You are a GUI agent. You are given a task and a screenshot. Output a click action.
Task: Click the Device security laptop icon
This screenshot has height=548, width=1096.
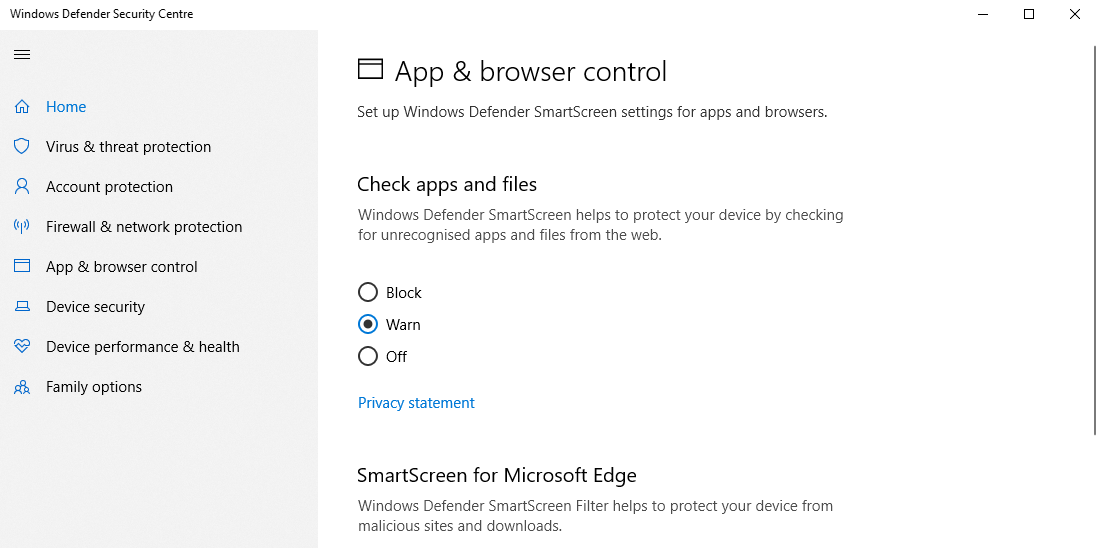tap(22, 307)
